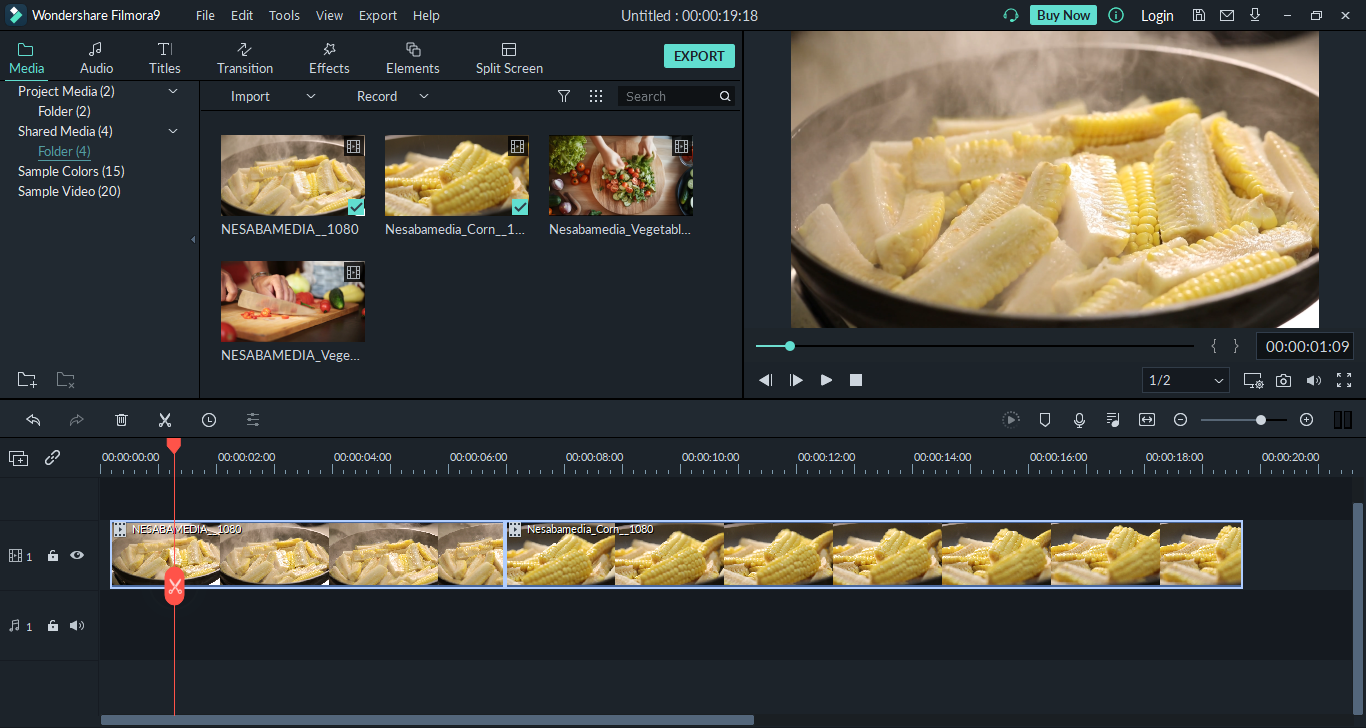Select the Nesabamedia_Vegetables salad thumbnail
Image resolution: width=1366 pixels, height=728 pixels.
tap(620, 176)
